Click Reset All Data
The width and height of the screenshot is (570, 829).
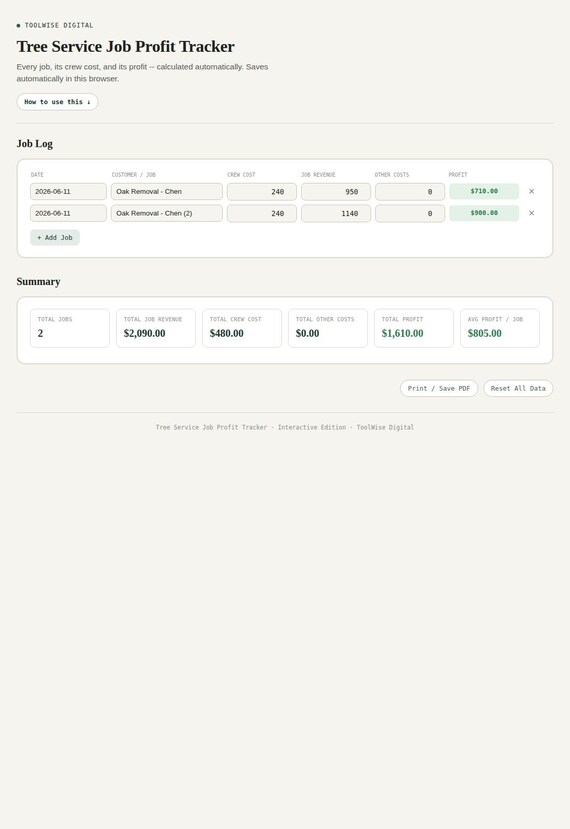pyautogui.click(x=518, y=389)
